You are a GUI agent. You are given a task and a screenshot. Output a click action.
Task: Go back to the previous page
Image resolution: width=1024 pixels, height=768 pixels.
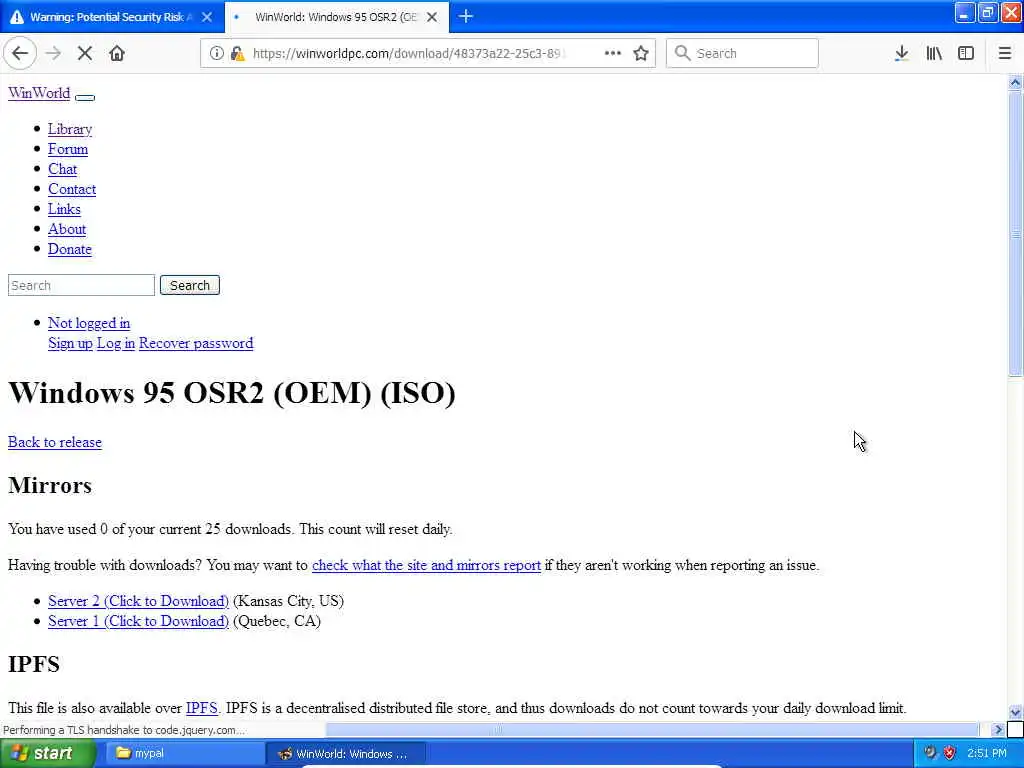pos(20,54)
